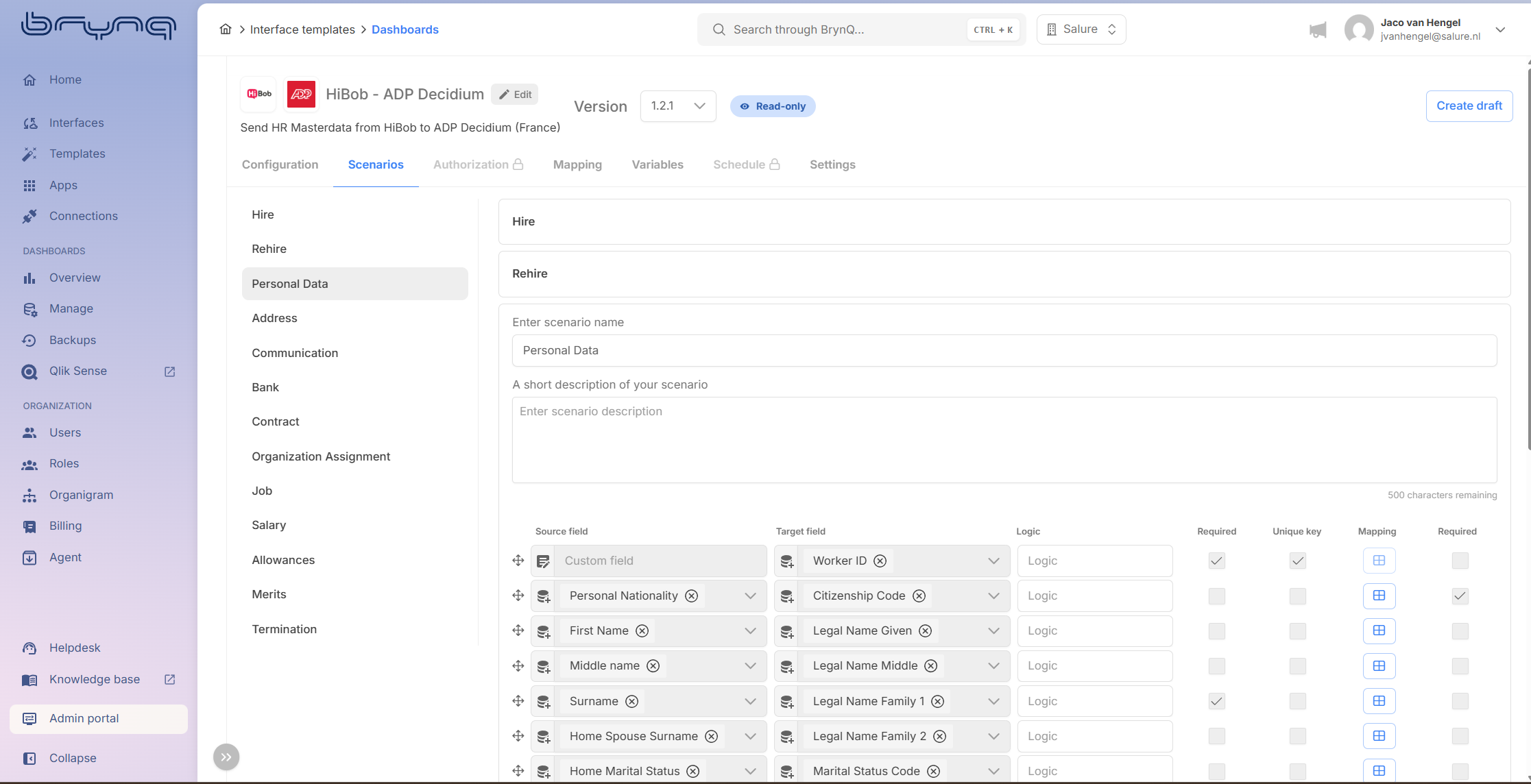Click the home breadcrumb icon
The image size is (1531, 784).
(x=225, y=29)
